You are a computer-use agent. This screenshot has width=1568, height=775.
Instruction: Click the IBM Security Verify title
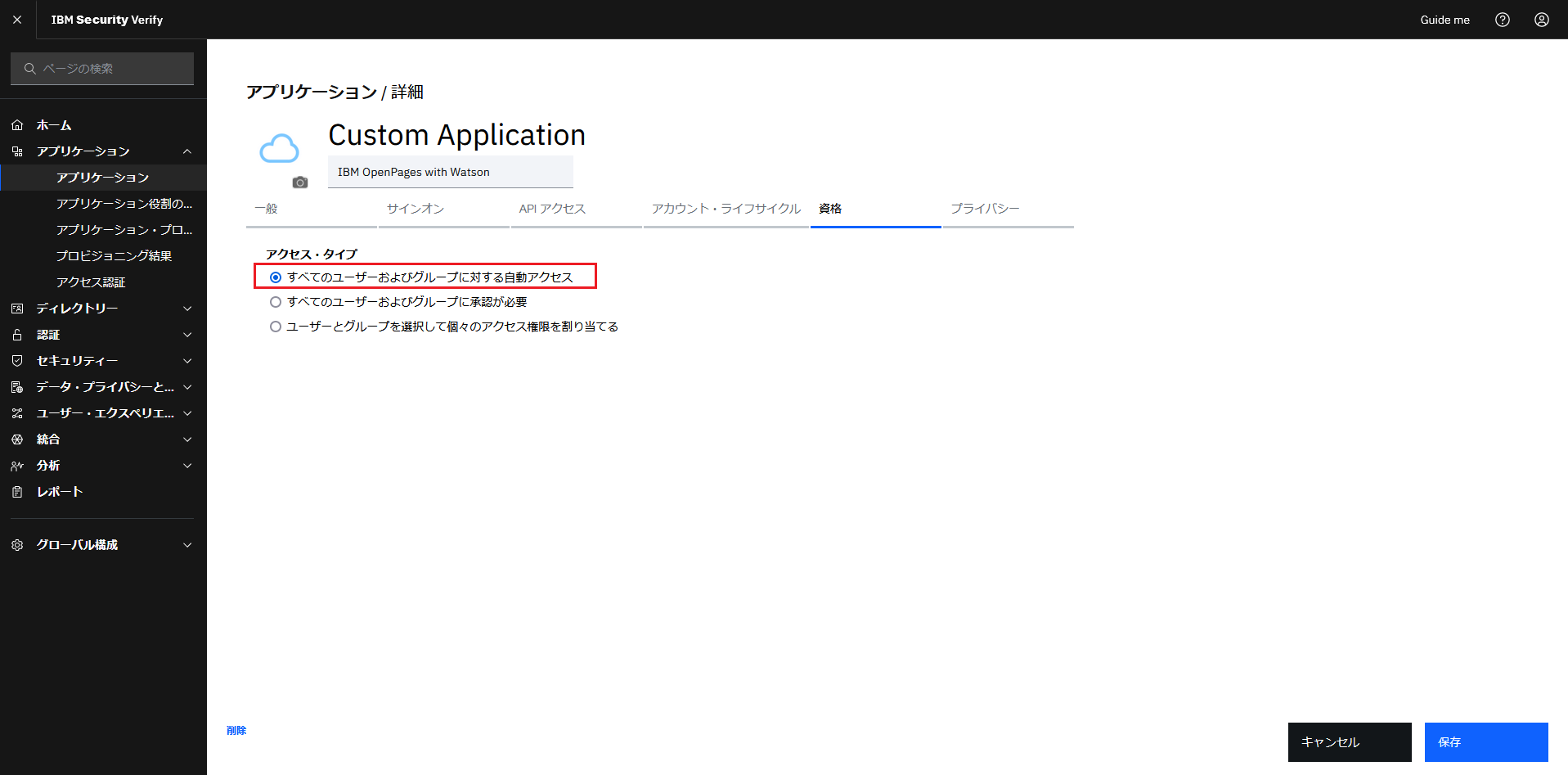pos(107,20)
